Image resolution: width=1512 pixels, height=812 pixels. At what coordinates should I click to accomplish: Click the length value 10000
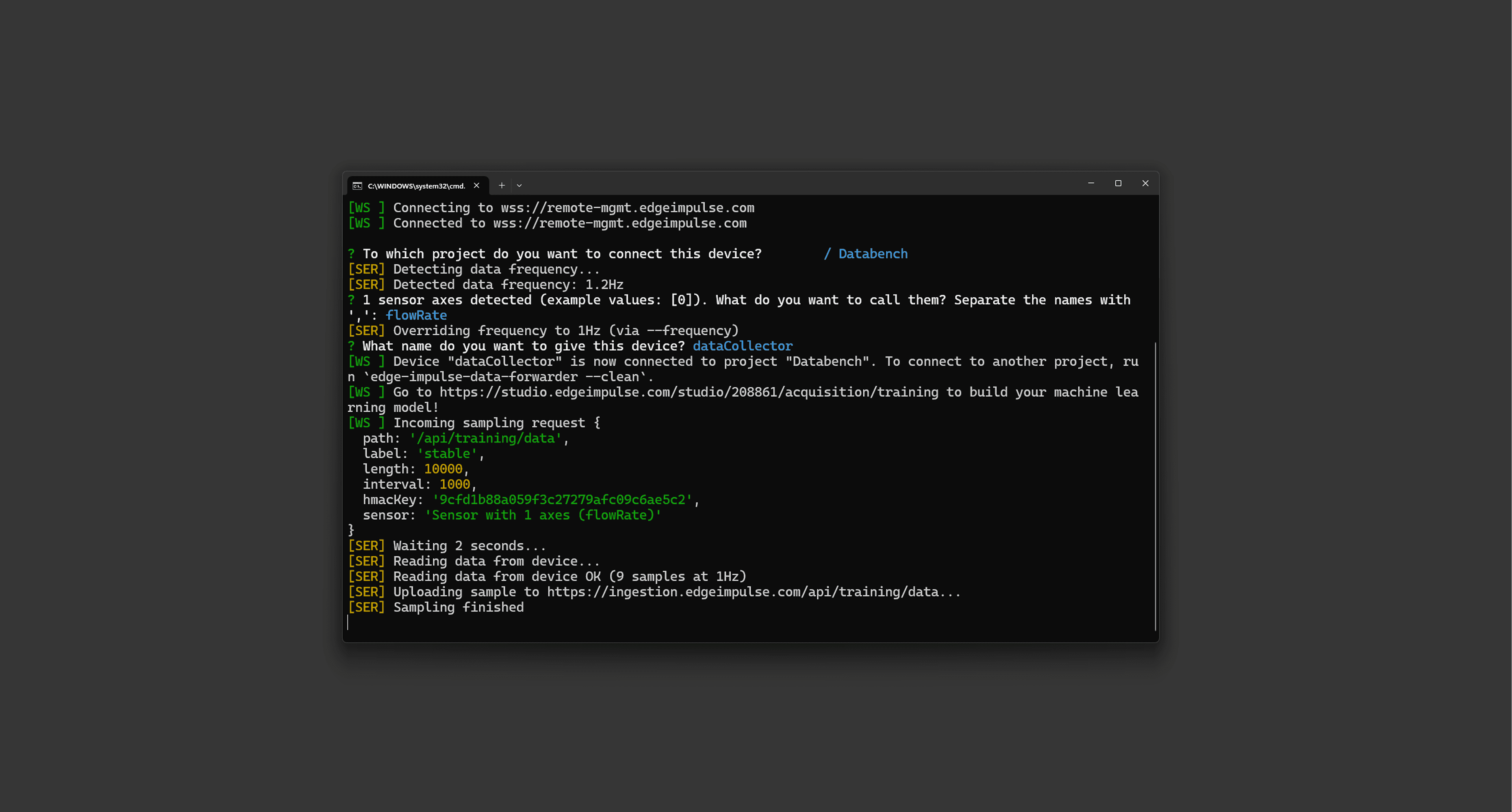(444, 468)
